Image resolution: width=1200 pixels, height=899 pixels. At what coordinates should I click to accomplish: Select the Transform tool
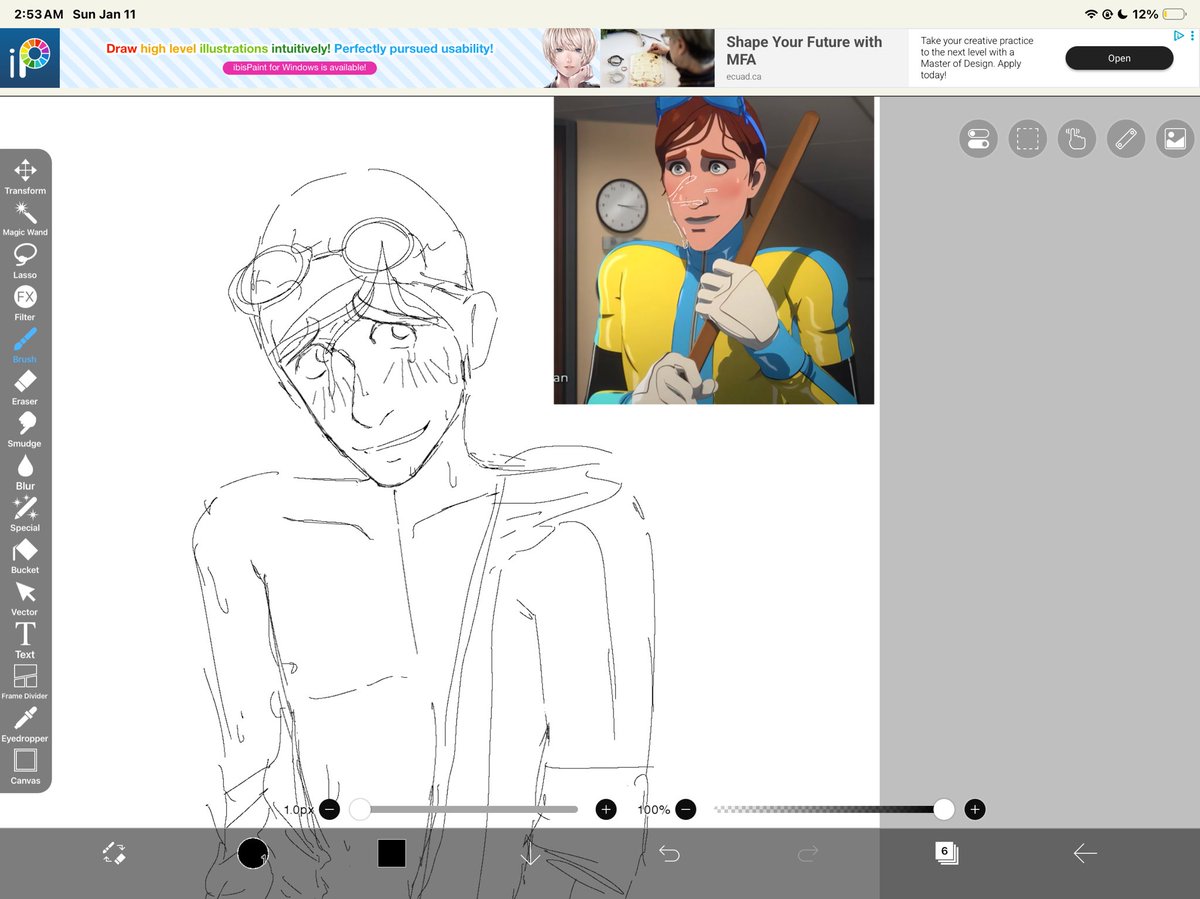pyautogui.click(x=25, y=176)
